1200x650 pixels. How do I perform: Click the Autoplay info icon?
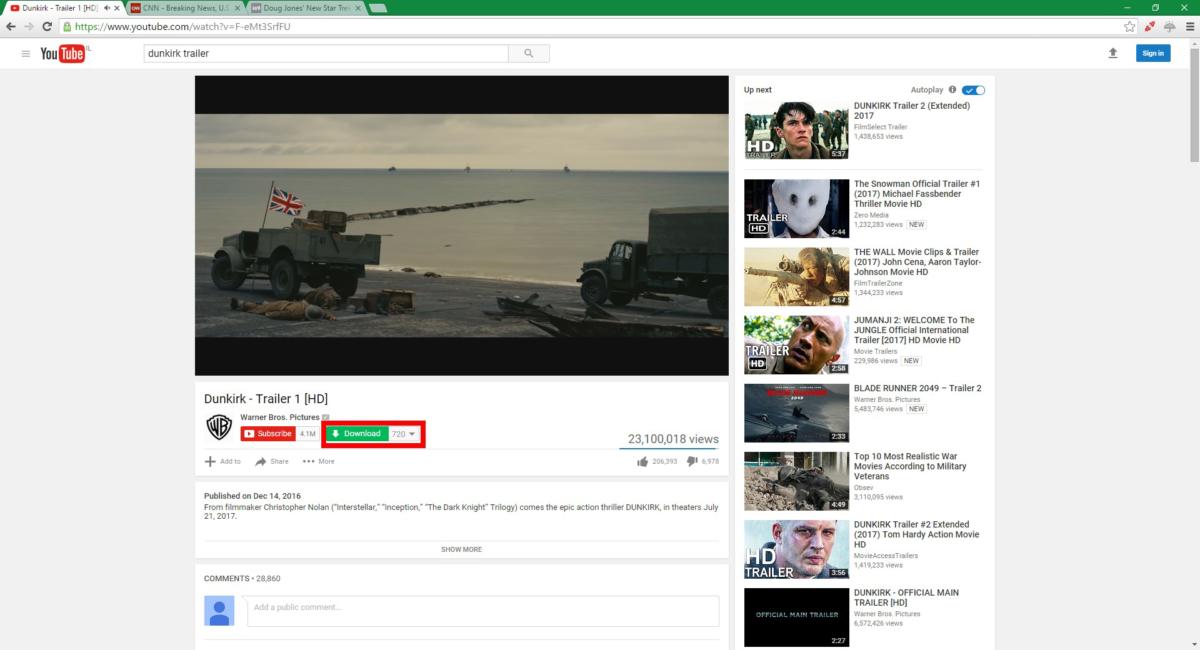point(952,90)
